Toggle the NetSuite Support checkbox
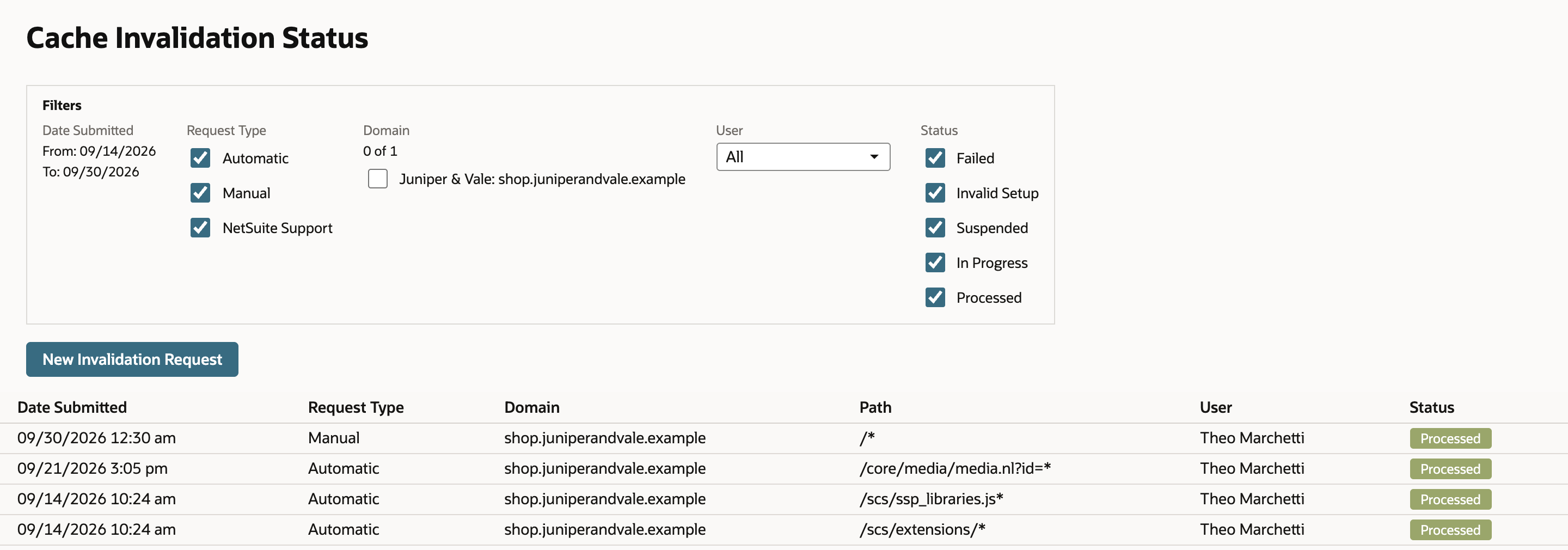 coord(200,228)
